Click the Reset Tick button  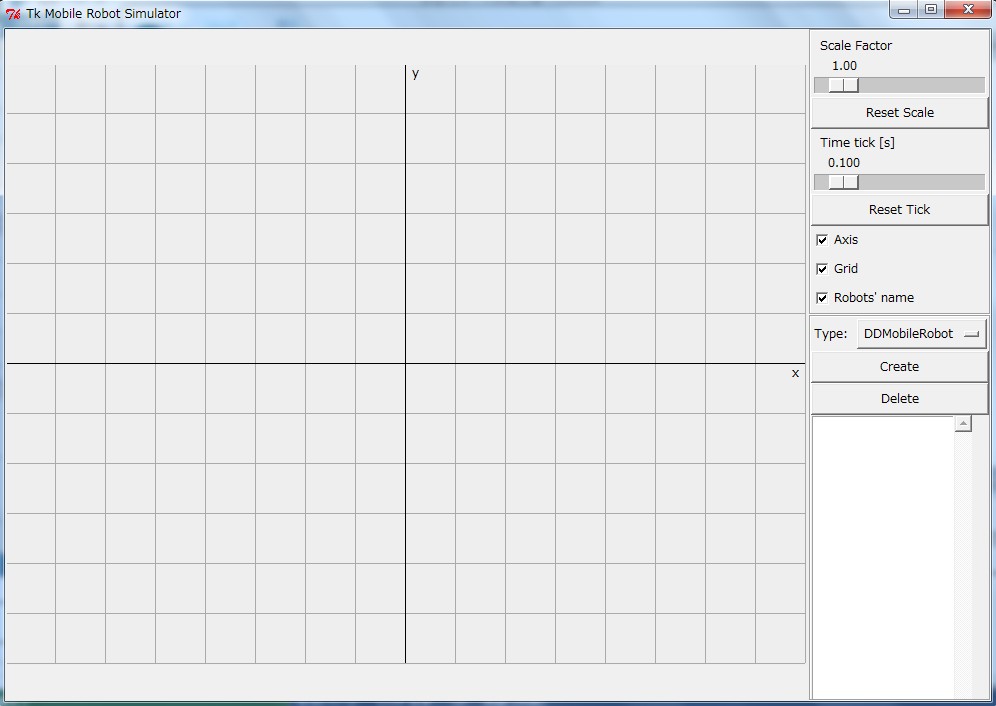coord(899,210)
